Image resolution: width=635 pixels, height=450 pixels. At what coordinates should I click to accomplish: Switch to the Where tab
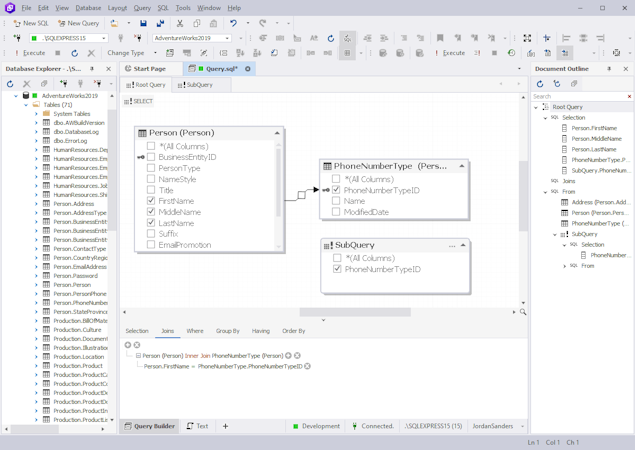coord(194,331)
